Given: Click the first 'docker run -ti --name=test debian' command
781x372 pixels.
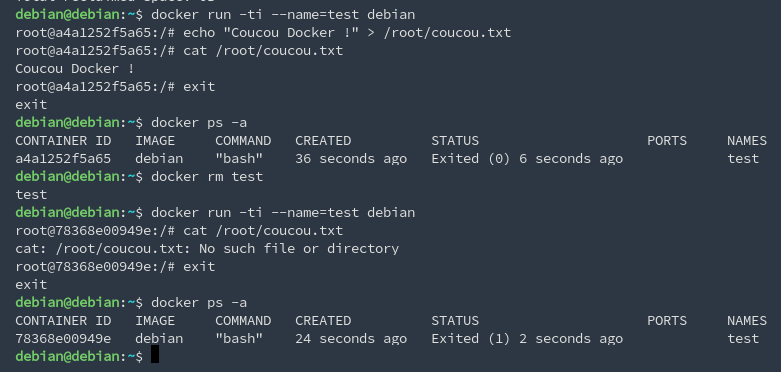Looking at the screenshot, I should coord(283,15).
